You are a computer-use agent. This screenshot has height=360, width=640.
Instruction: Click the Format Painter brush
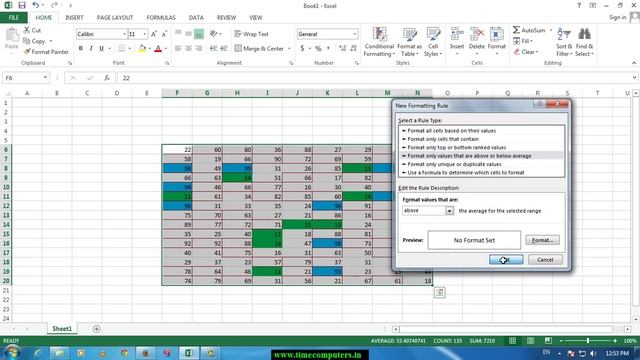click(27, 52)
